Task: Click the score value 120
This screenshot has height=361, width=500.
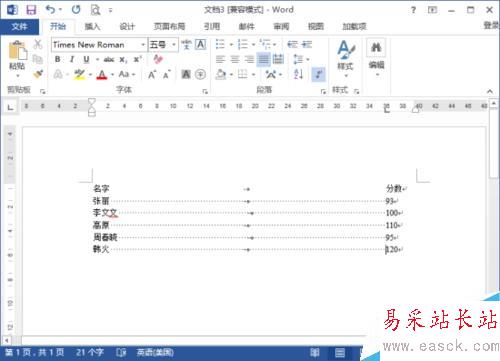Action: click(393, 249)
